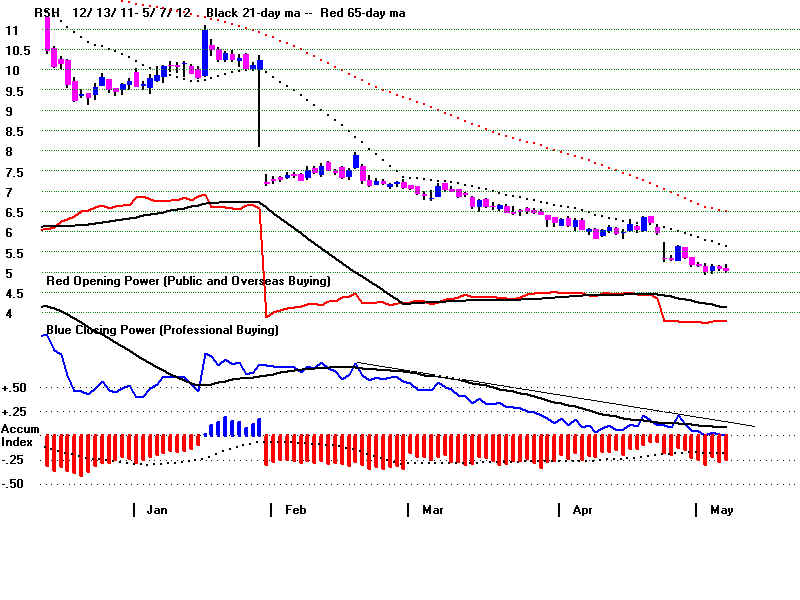Image resolution: width=800 pixels, height=600 pixels.
Task: Click the May month marker on time axis
Action: (x=721, y=510)
